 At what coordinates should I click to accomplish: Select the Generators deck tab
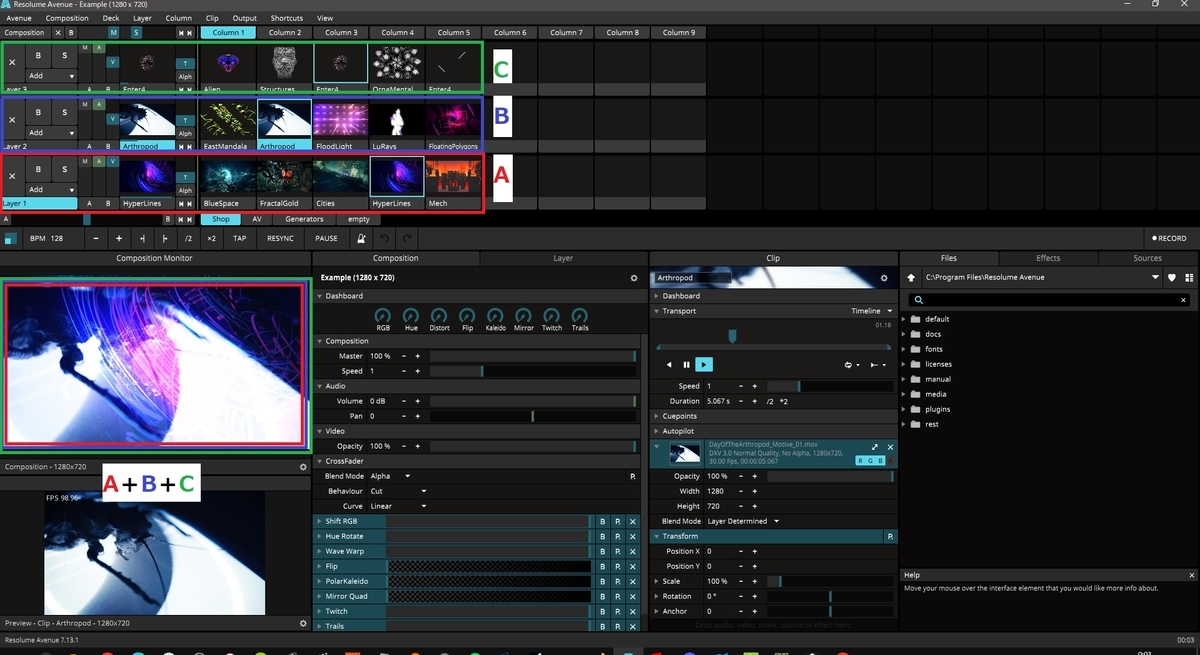pyautogui.click(x=304, y=219)
